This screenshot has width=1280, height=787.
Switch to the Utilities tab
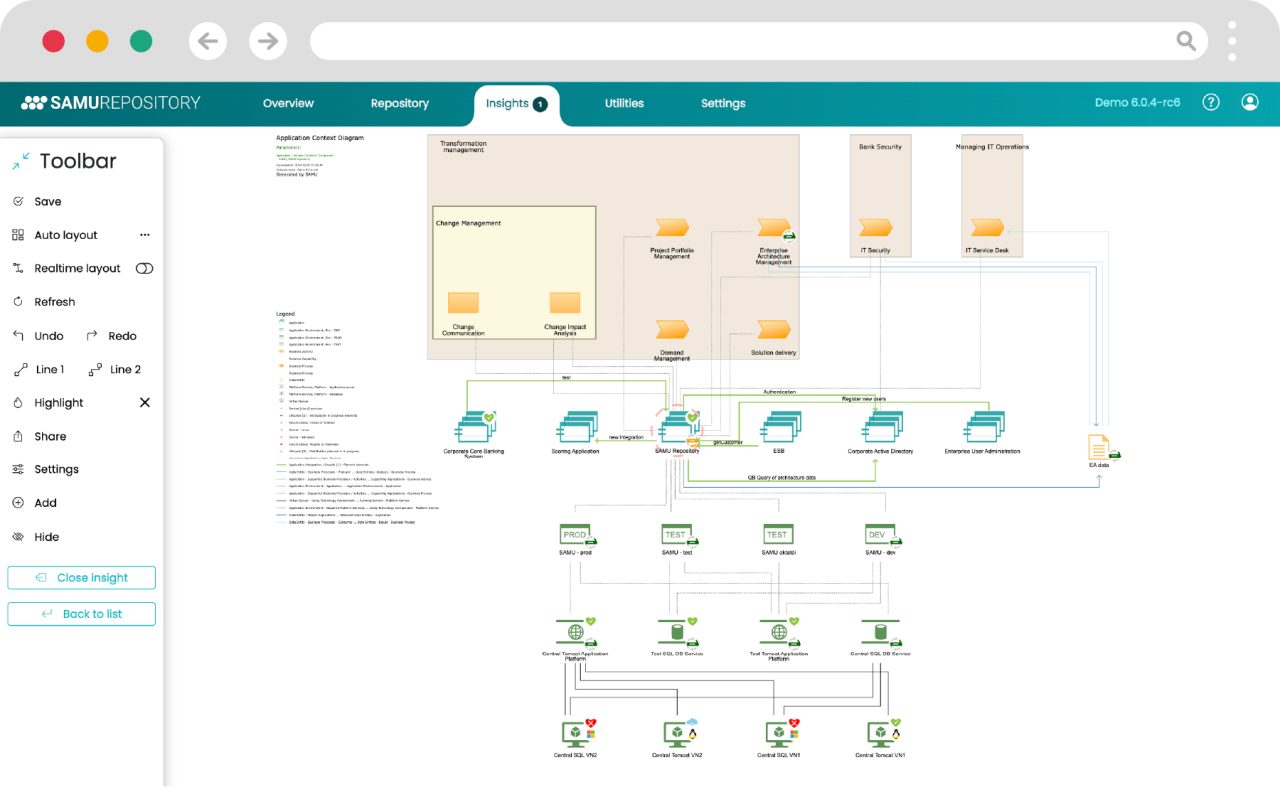click(x=624, y=103)
